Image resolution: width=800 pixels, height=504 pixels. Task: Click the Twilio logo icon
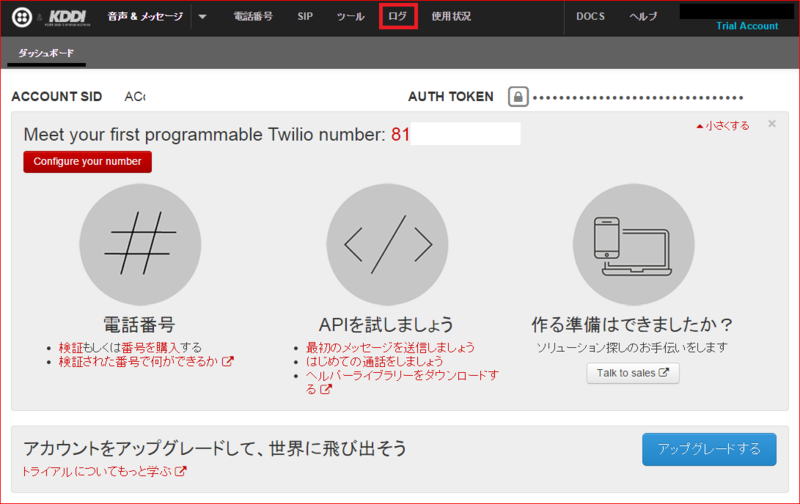(x=22, y=17)
